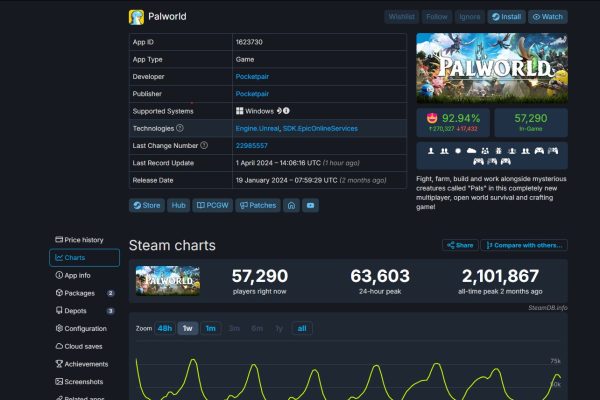Click the Wishlist button
Image resolution: width=600 pixels, height=400 pixels.
(401, 17)
